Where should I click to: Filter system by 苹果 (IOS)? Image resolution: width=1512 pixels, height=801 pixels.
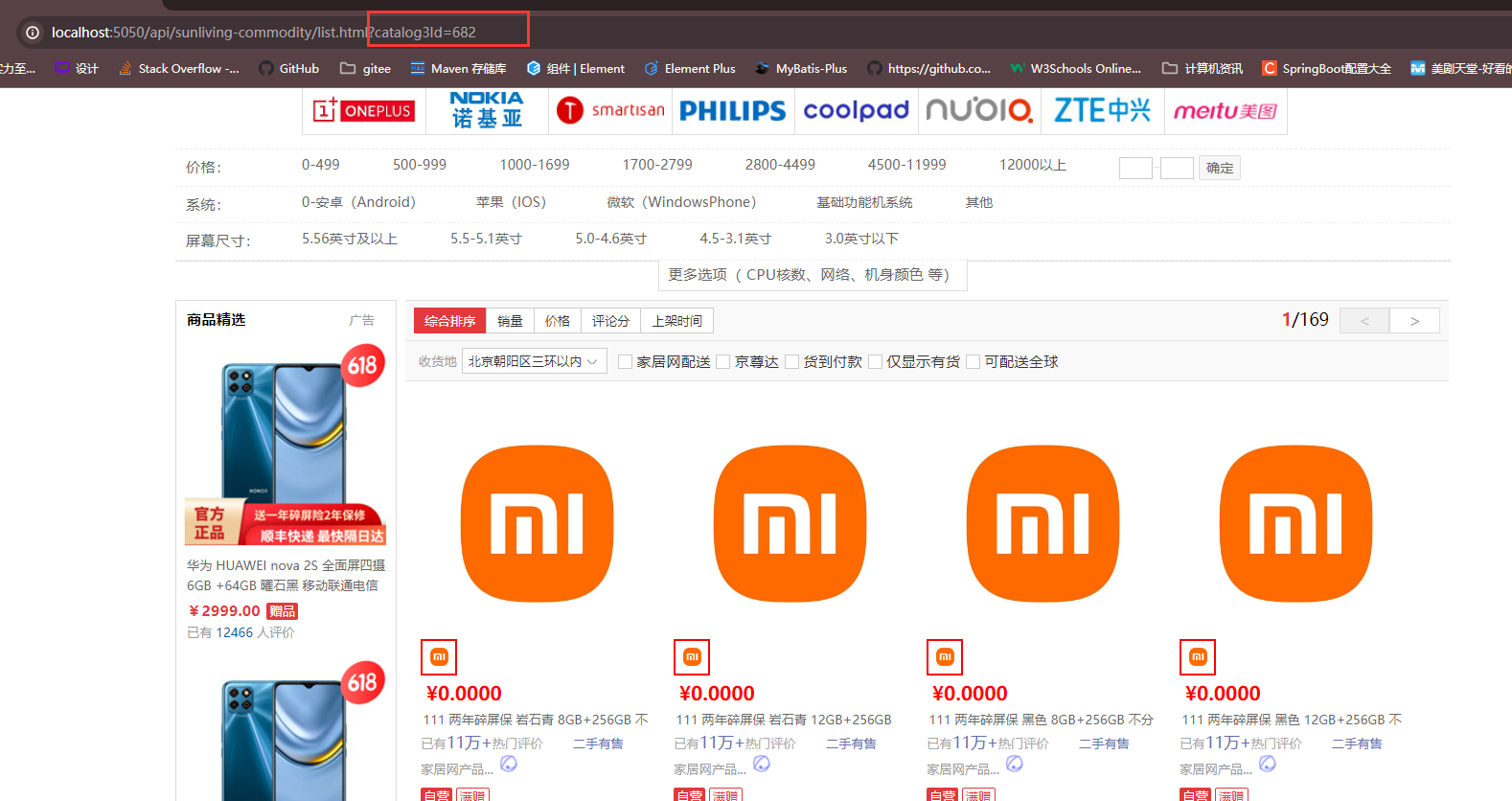[512, 202]
